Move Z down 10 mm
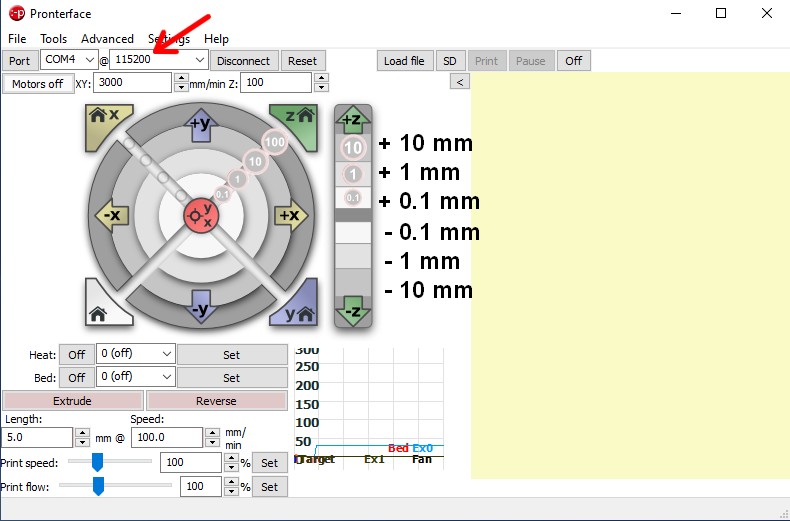Viewport: 790px width, 521px height. click(x=353, y=283)
